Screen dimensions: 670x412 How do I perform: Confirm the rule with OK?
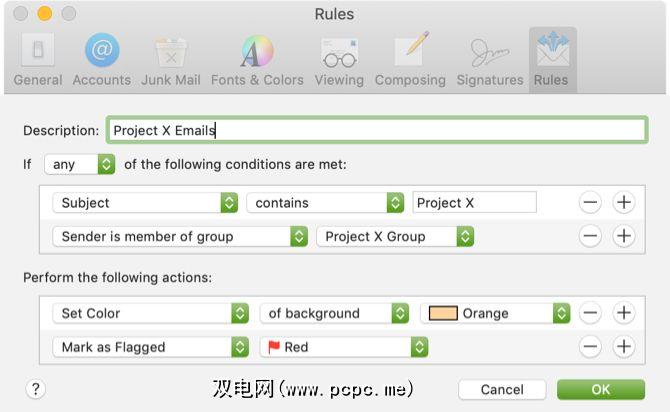coord(600,389)
